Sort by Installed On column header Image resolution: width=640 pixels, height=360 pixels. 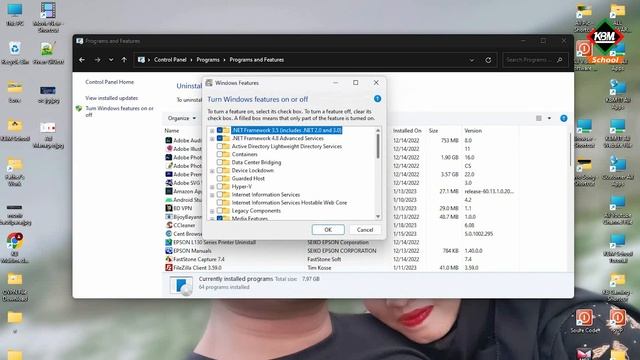(407, 131)
